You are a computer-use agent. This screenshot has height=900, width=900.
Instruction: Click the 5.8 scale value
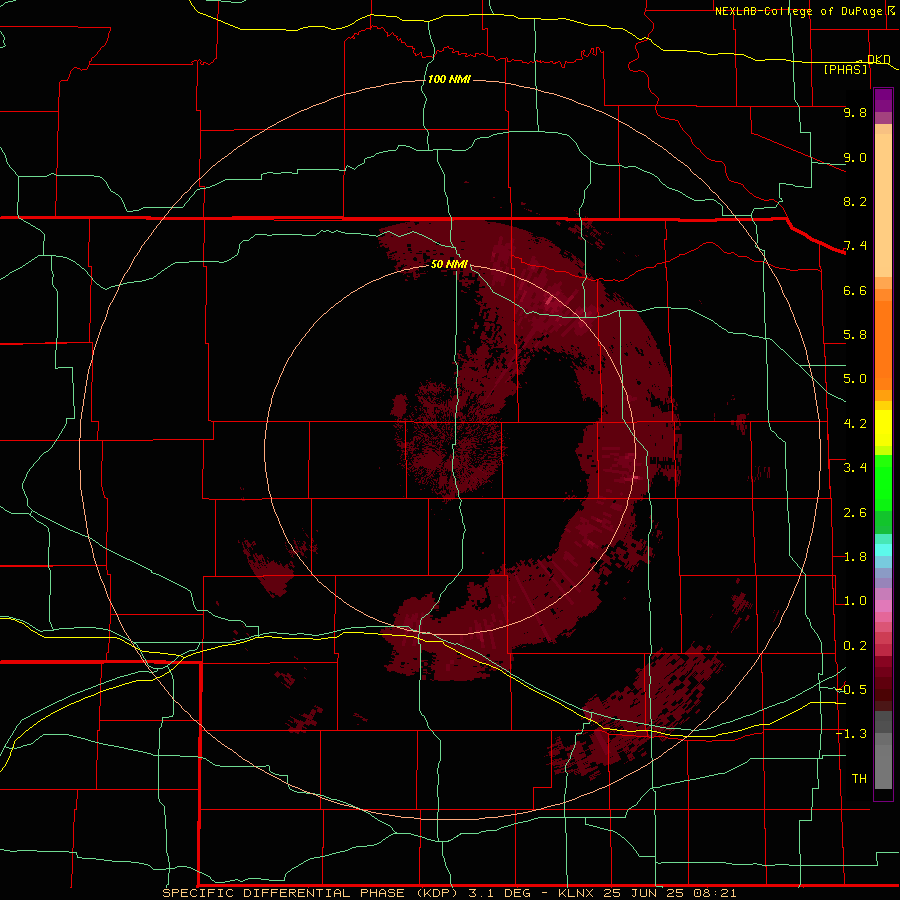click(855, 335)
